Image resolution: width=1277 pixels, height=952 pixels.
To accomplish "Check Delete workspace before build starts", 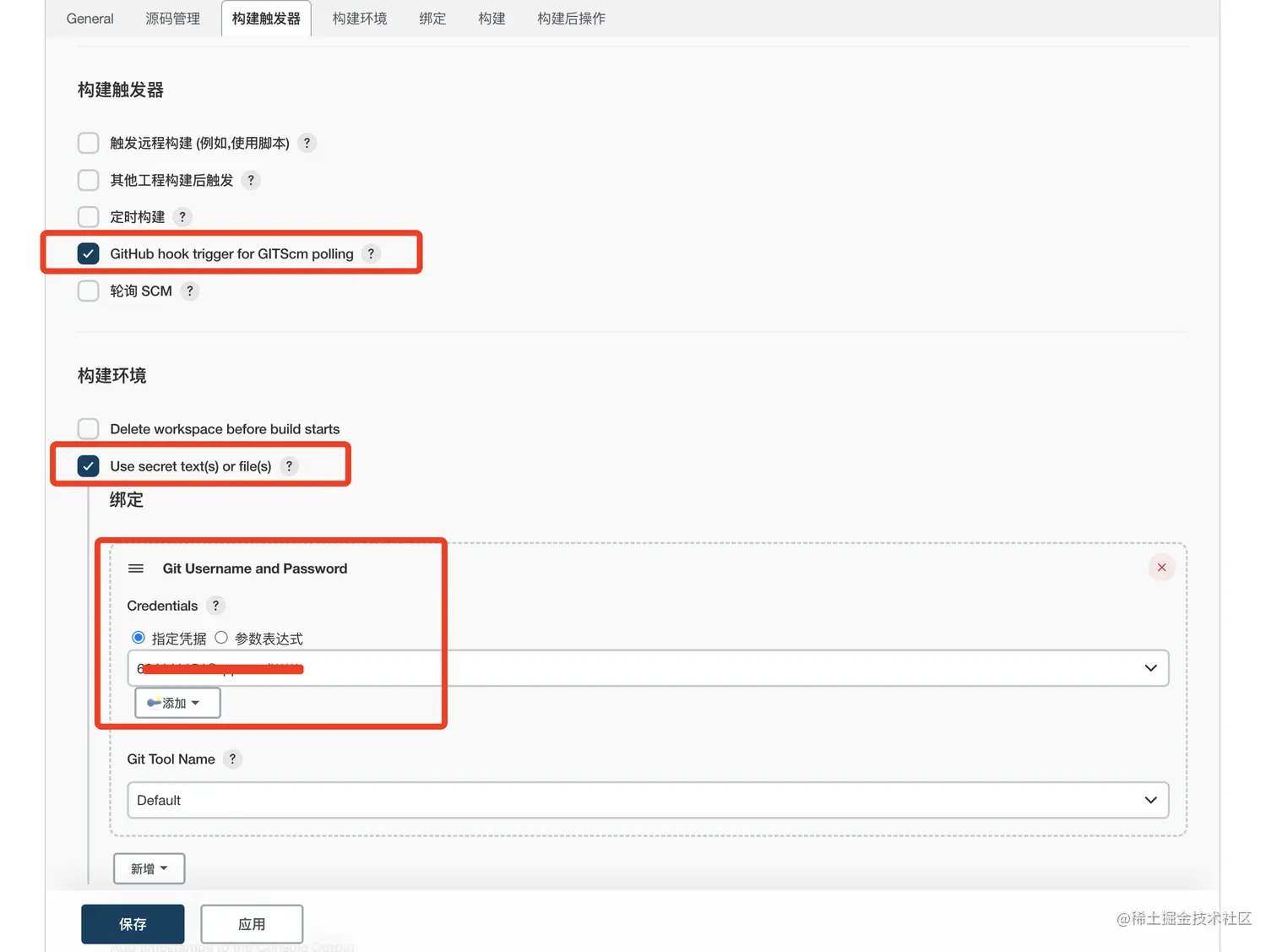I will point(89,429).
